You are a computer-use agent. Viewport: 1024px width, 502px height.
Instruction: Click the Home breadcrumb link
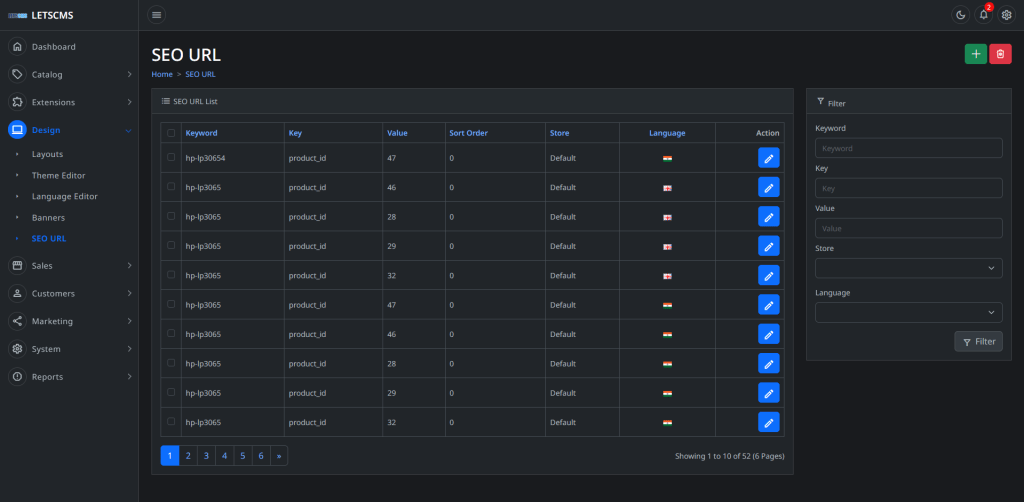pyautogui.click(x=162, y=74)
